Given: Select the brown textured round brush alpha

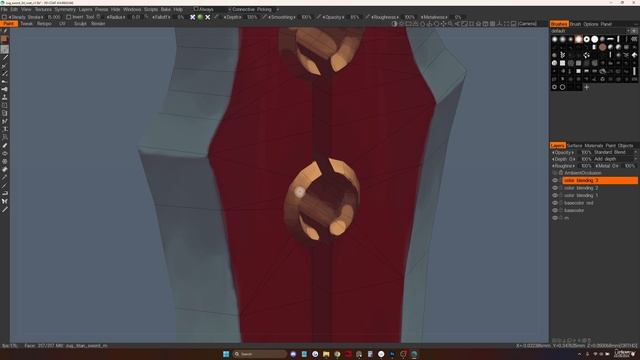Looking at the screenshot, I should pyautogui.click(x=602, y=47).
